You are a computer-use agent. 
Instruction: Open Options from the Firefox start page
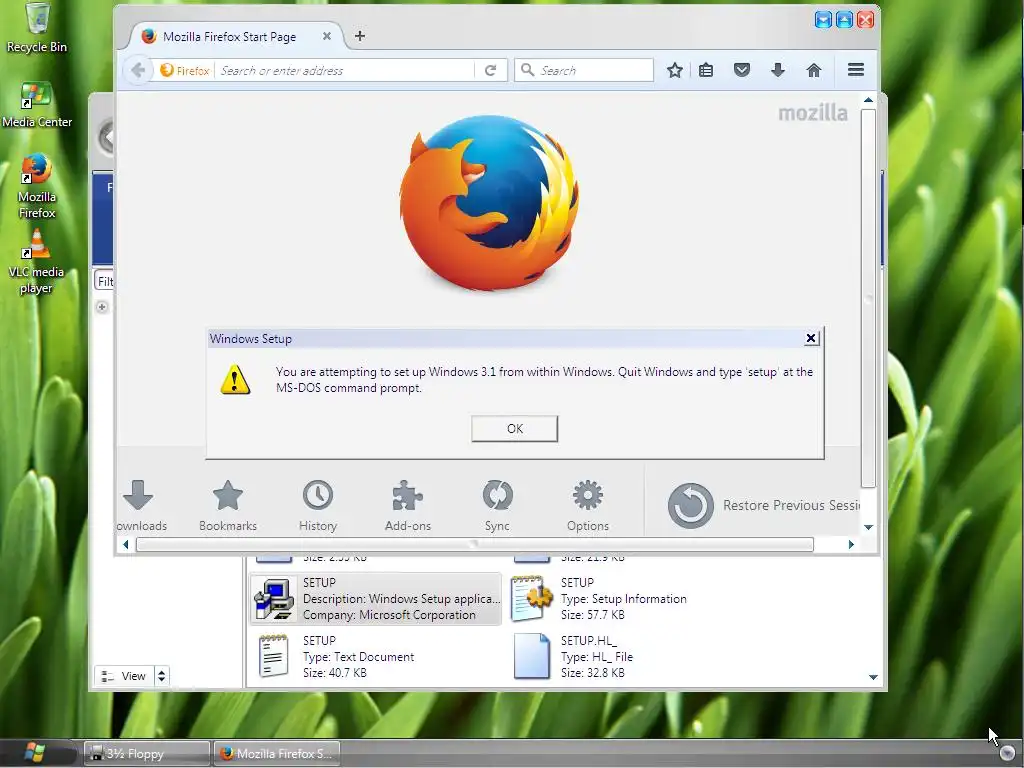588,506
